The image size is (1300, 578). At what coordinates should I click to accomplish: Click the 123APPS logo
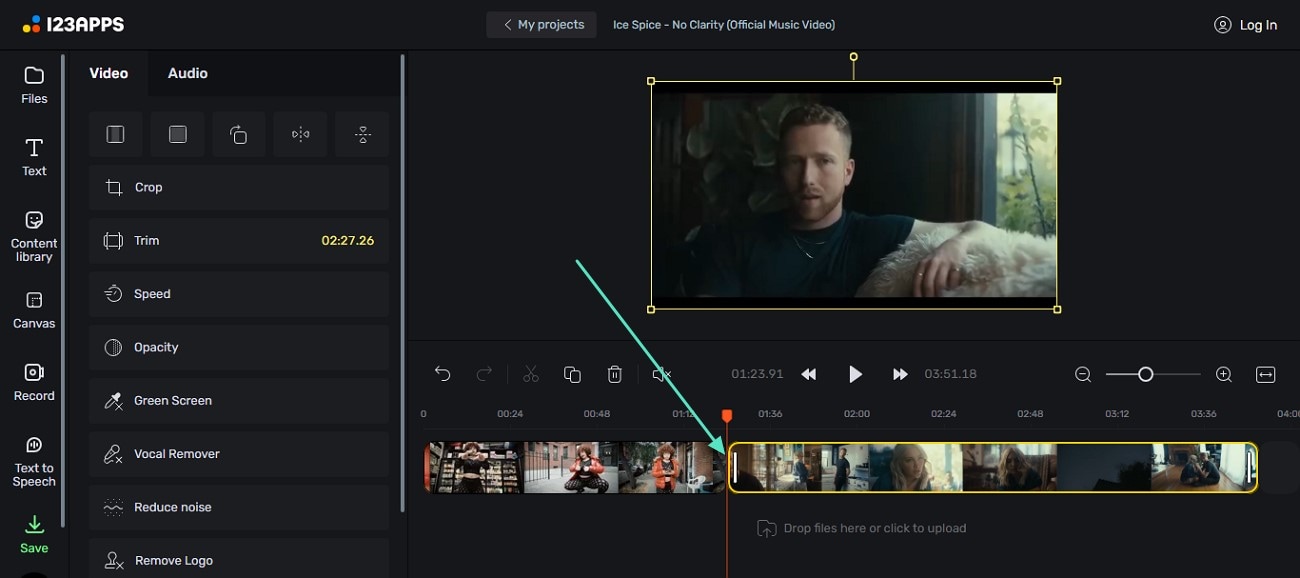74,25
